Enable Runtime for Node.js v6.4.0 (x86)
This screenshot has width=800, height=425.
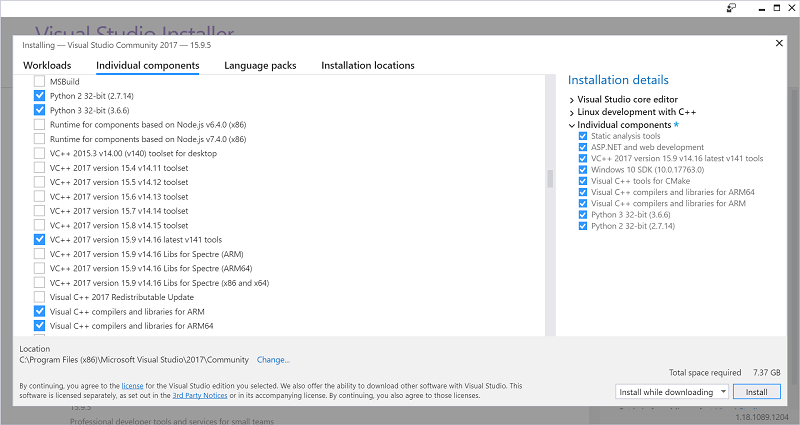39,124
